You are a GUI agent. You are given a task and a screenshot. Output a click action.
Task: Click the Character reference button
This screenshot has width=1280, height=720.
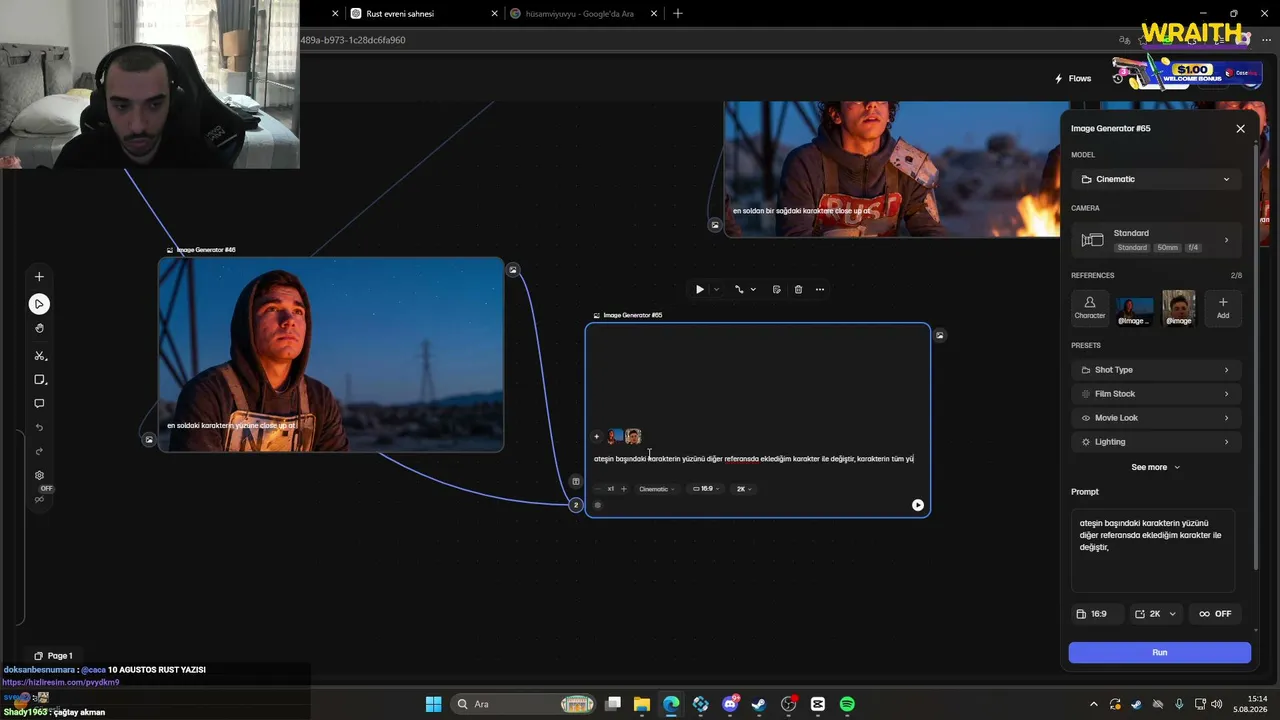coord(1090,308)
